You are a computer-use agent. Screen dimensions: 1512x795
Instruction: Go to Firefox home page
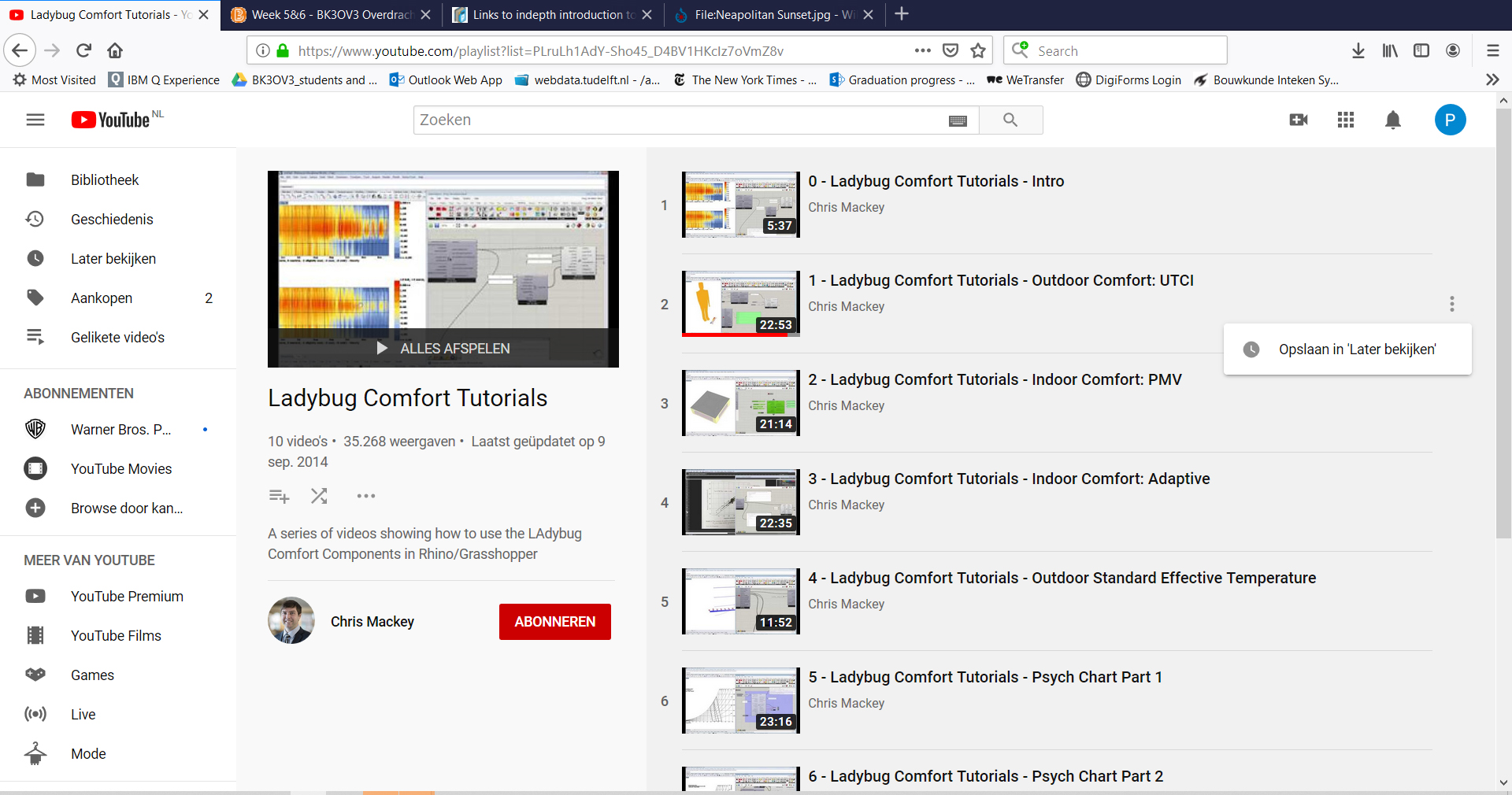[x=115, y=50]
